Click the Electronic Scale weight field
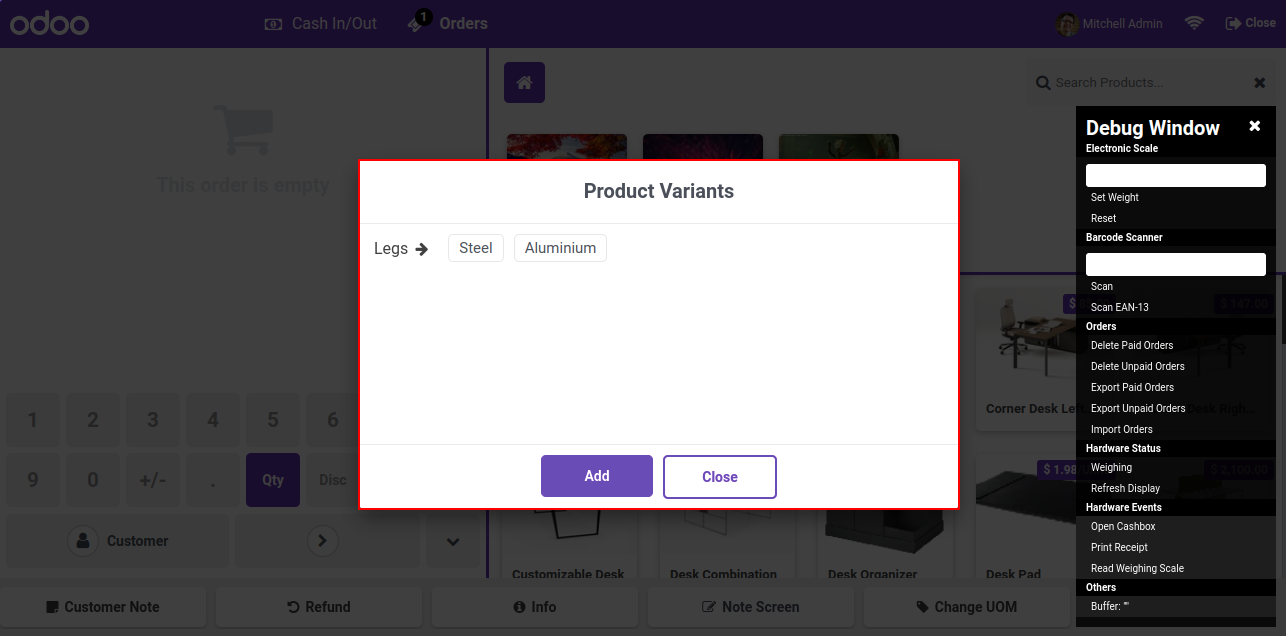The height and width of the screenshot is (636, 1286). [x=1176, y=175]
